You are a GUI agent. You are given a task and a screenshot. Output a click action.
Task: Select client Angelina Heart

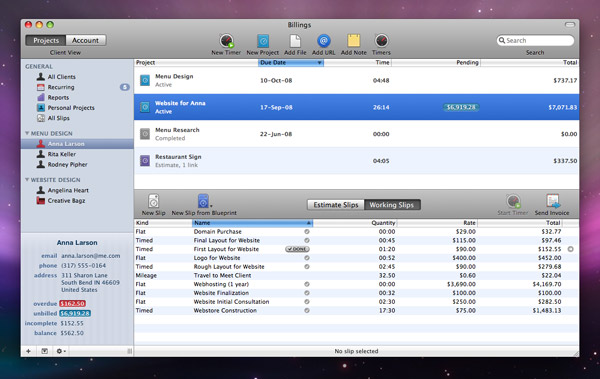[x=68, y=190]
